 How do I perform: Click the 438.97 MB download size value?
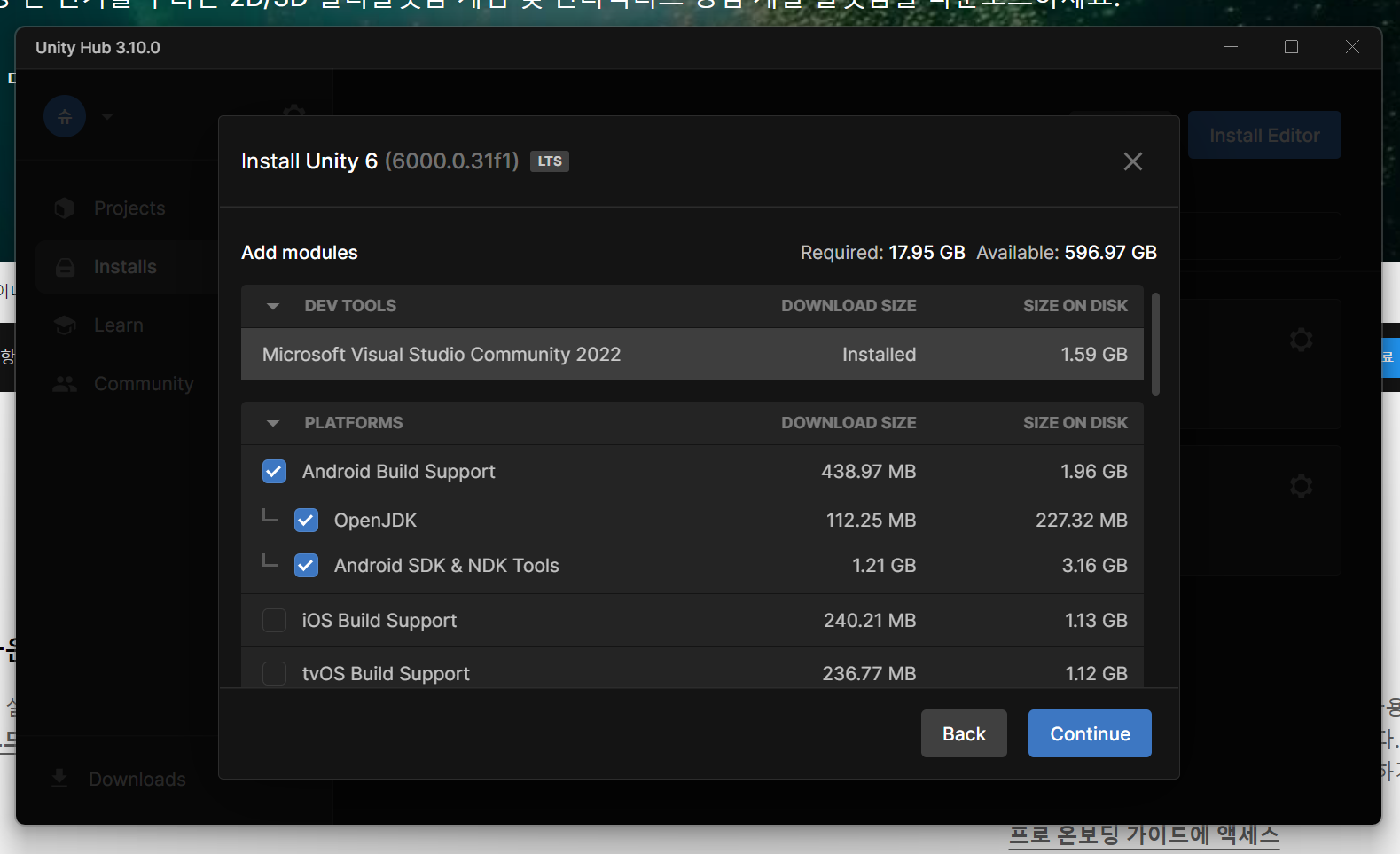point(868,472)
